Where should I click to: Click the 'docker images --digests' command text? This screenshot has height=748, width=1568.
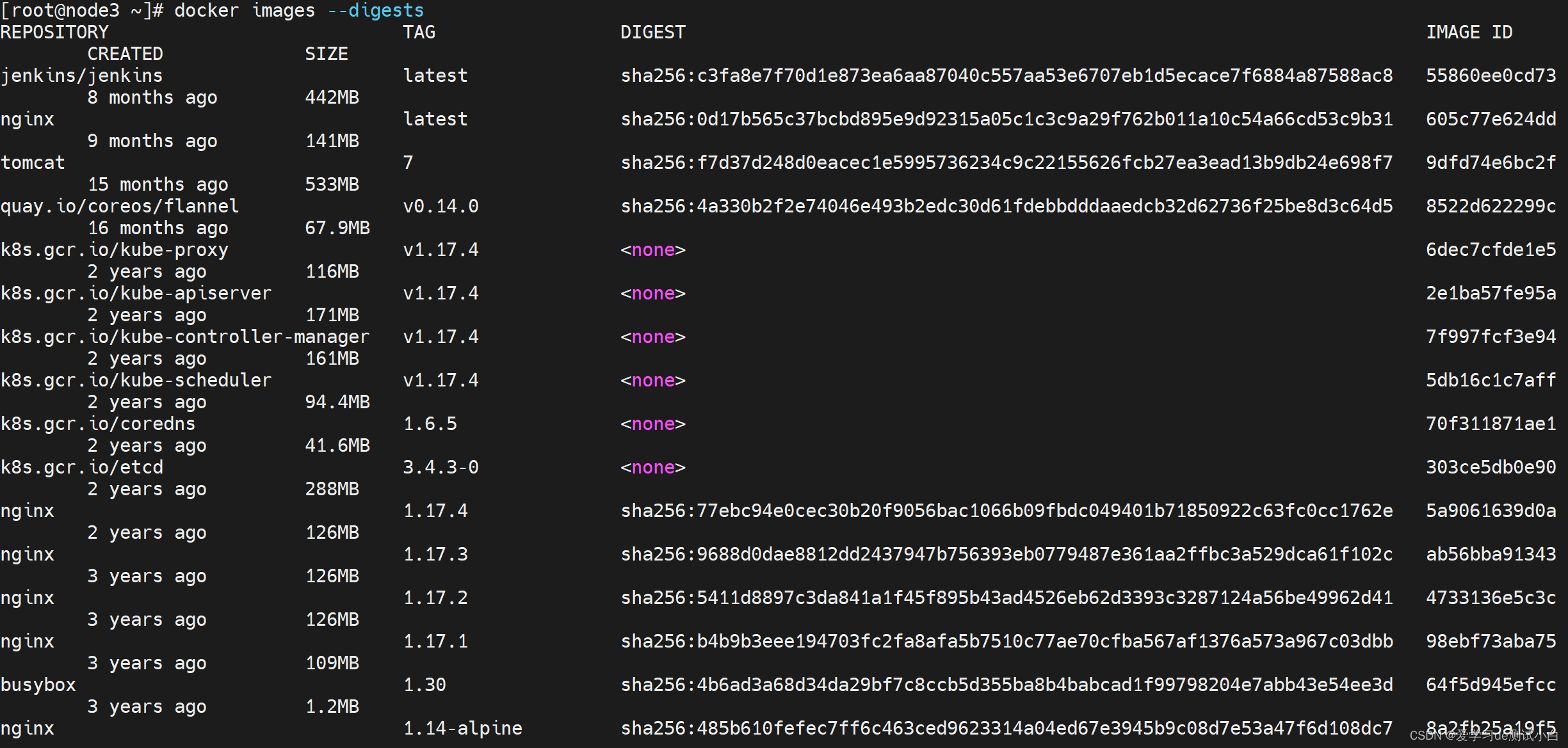click(299, 11)
